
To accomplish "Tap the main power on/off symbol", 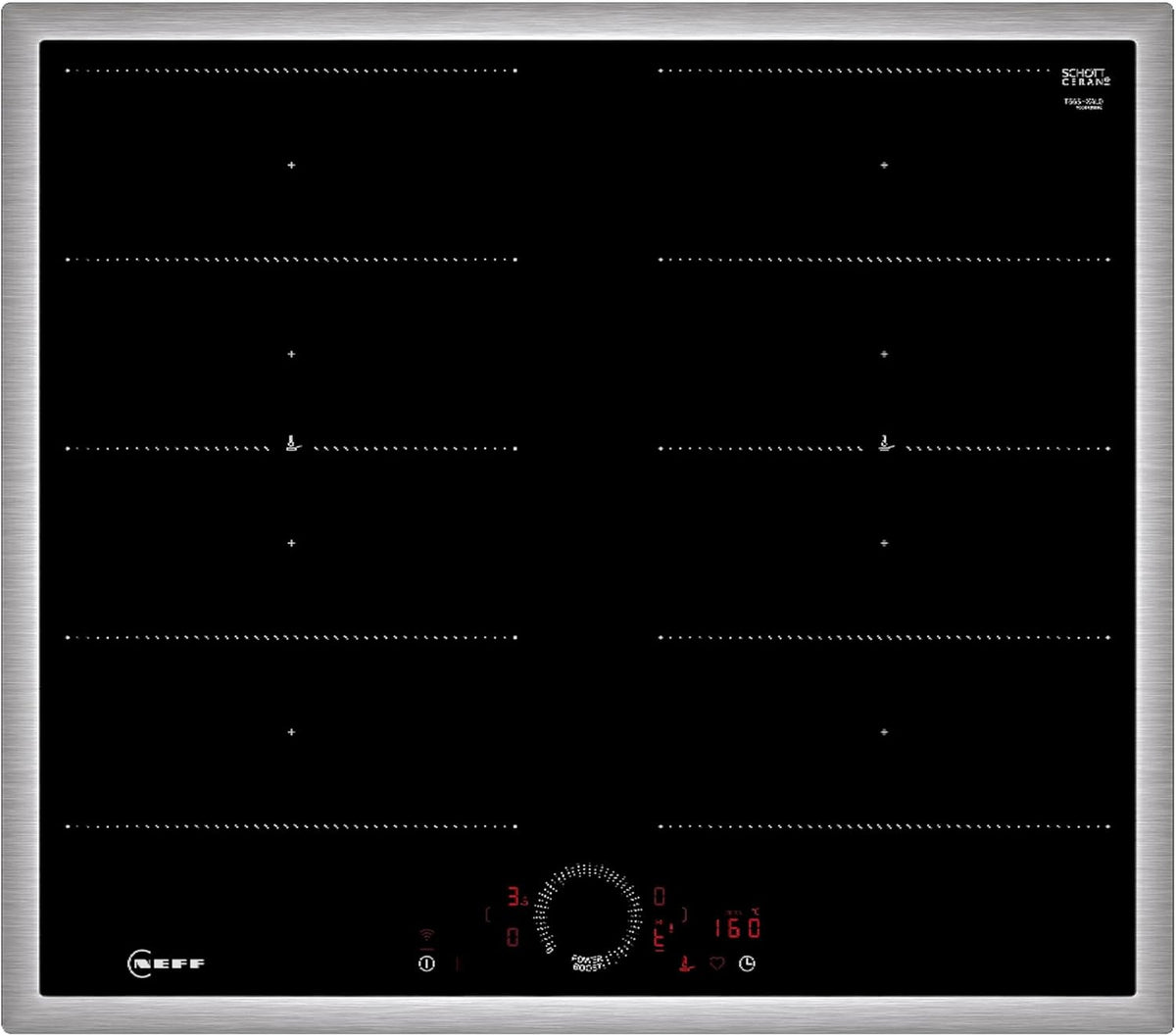I will point(426,963).
